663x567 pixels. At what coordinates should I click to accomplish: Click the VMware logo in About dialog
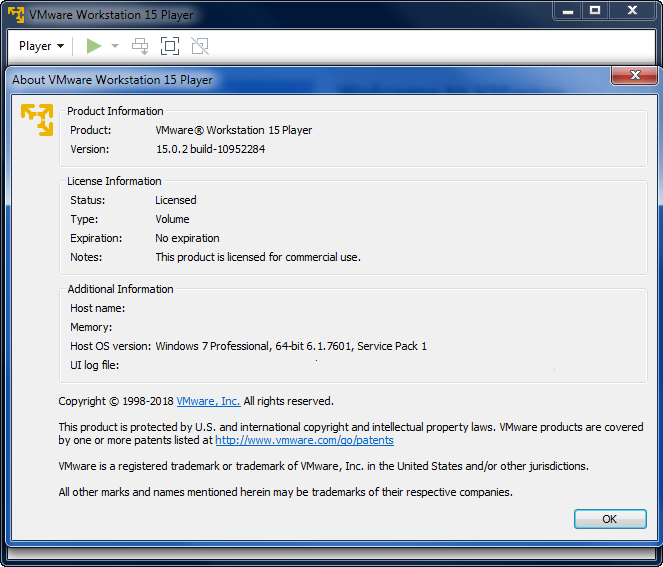coord(37,120)
